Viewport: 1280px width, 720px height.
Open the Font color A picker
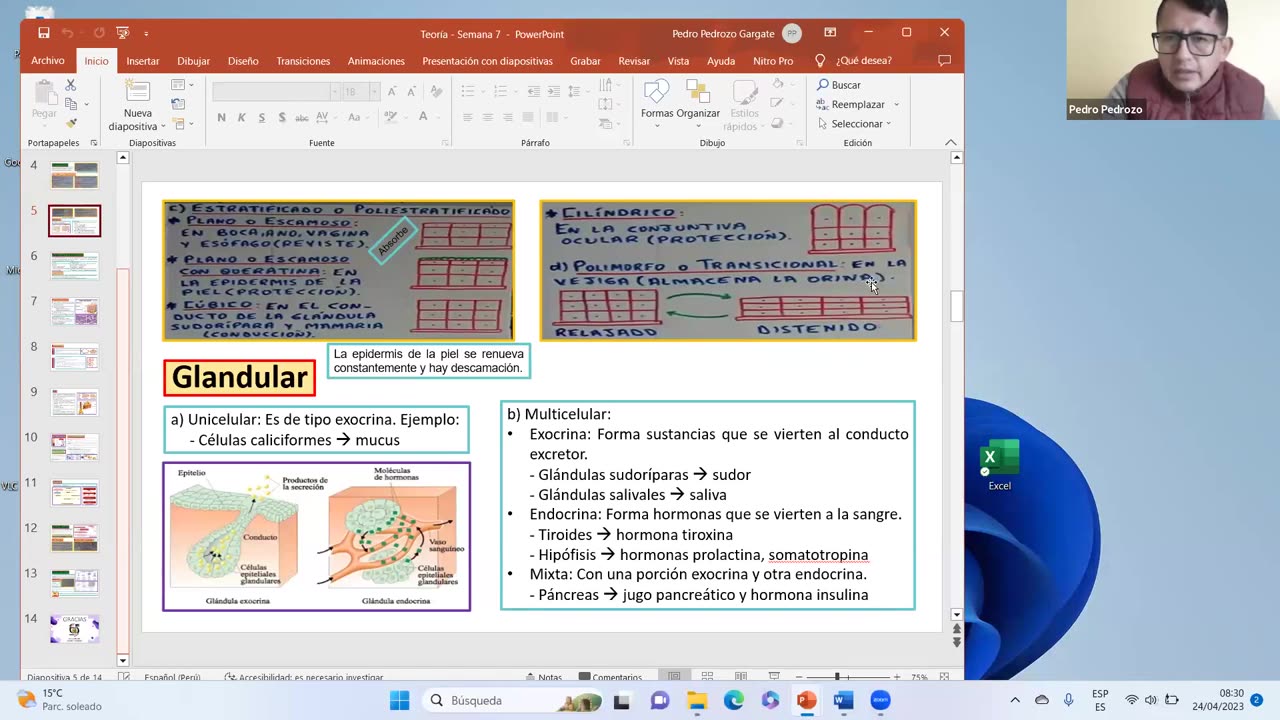423,117
